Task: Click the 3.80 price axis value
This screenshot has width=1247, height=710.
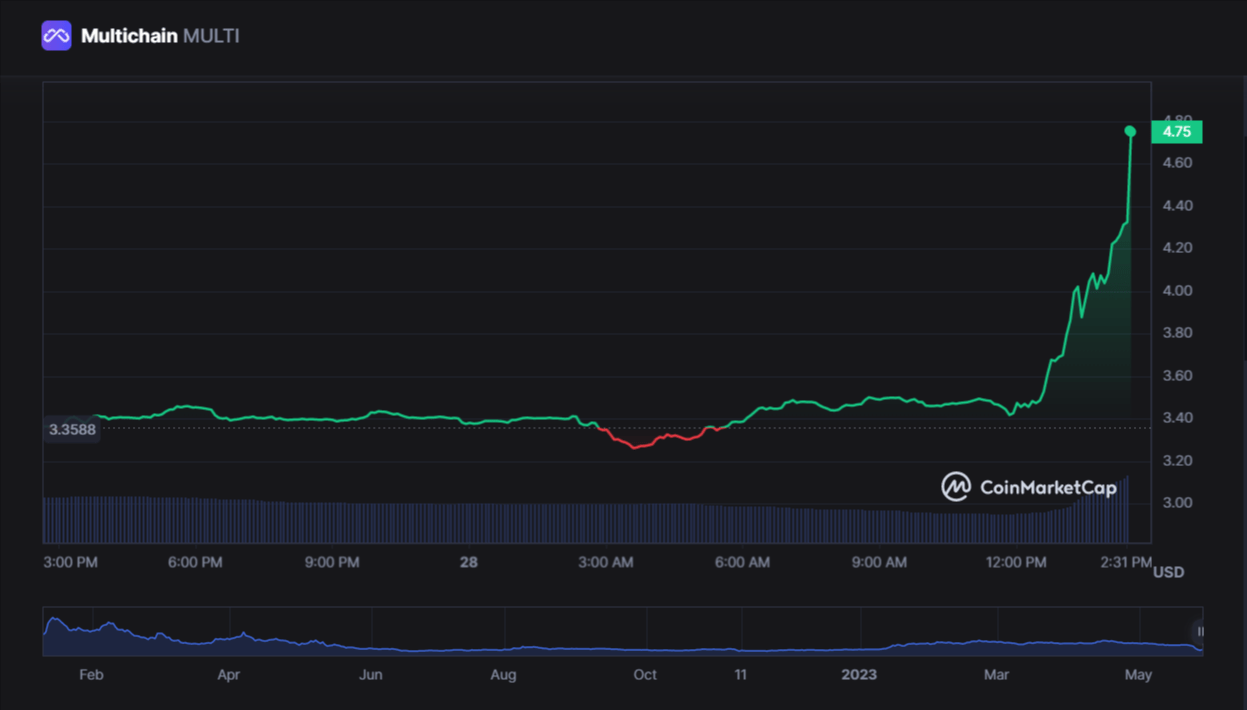Action: click(x=1178, y=333)
